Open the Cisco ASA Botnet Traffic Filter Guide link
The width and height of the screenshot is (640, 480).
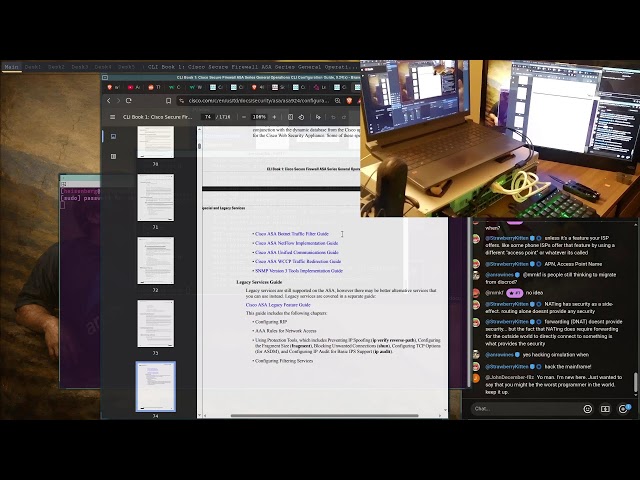point(291,234)
